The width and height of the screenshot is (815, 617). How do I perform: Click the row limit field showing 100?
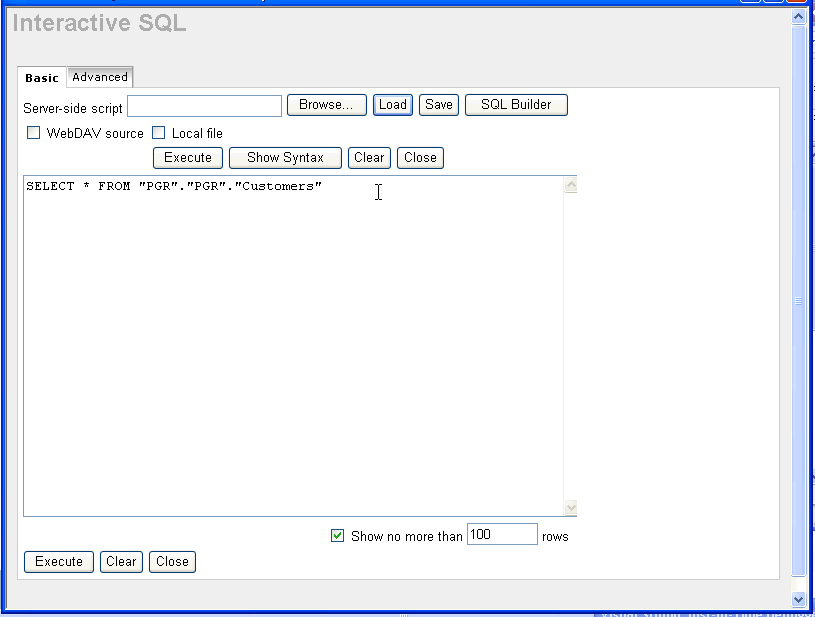502,535
